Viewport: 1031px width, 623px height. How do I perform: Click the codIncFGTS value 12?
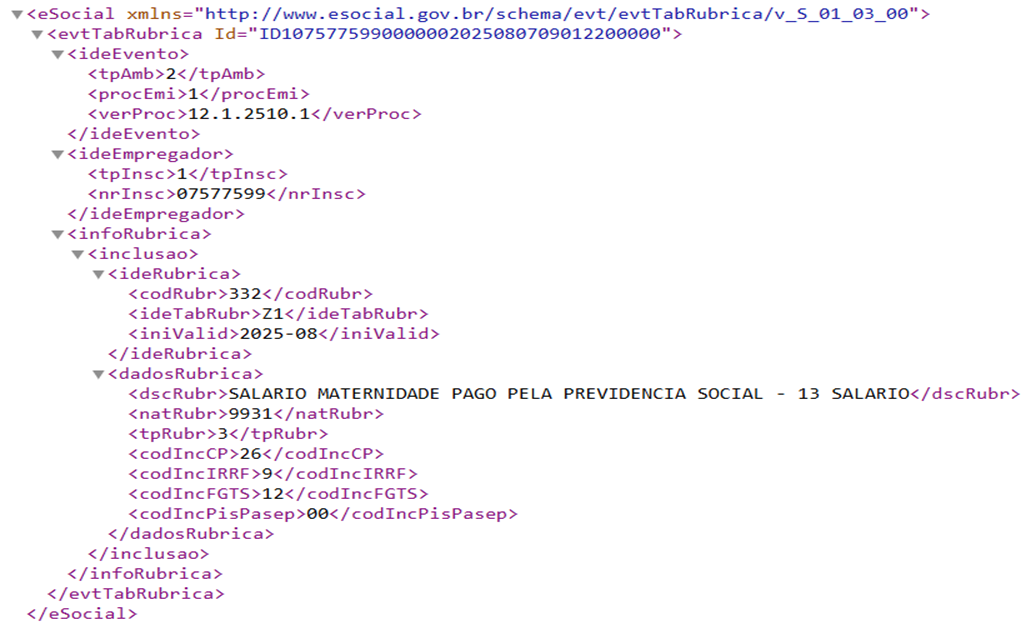pyautogui.click(x=273, y=494)
